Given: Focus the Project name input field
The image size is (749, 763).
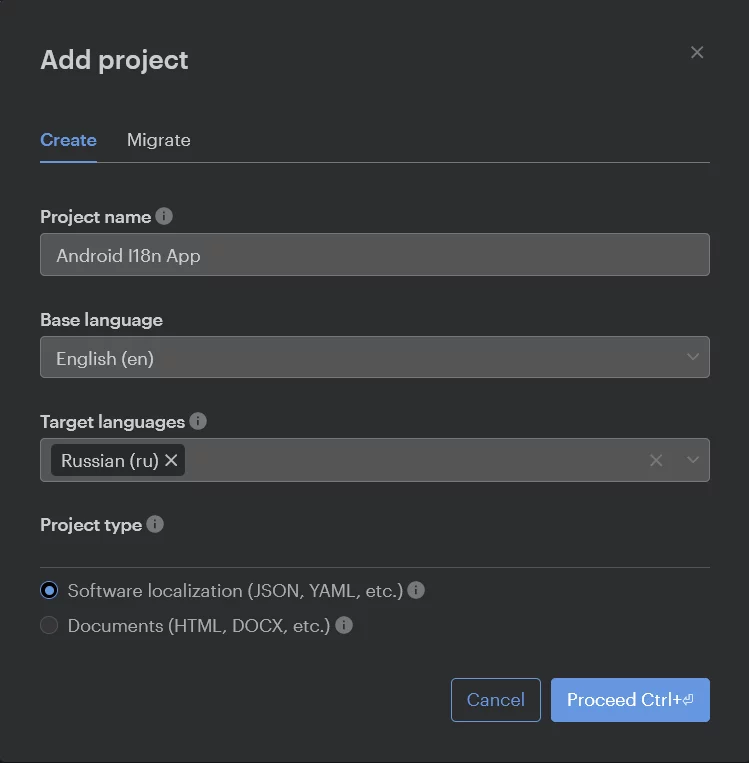Looking at the screenshot, I should [375, 254].
